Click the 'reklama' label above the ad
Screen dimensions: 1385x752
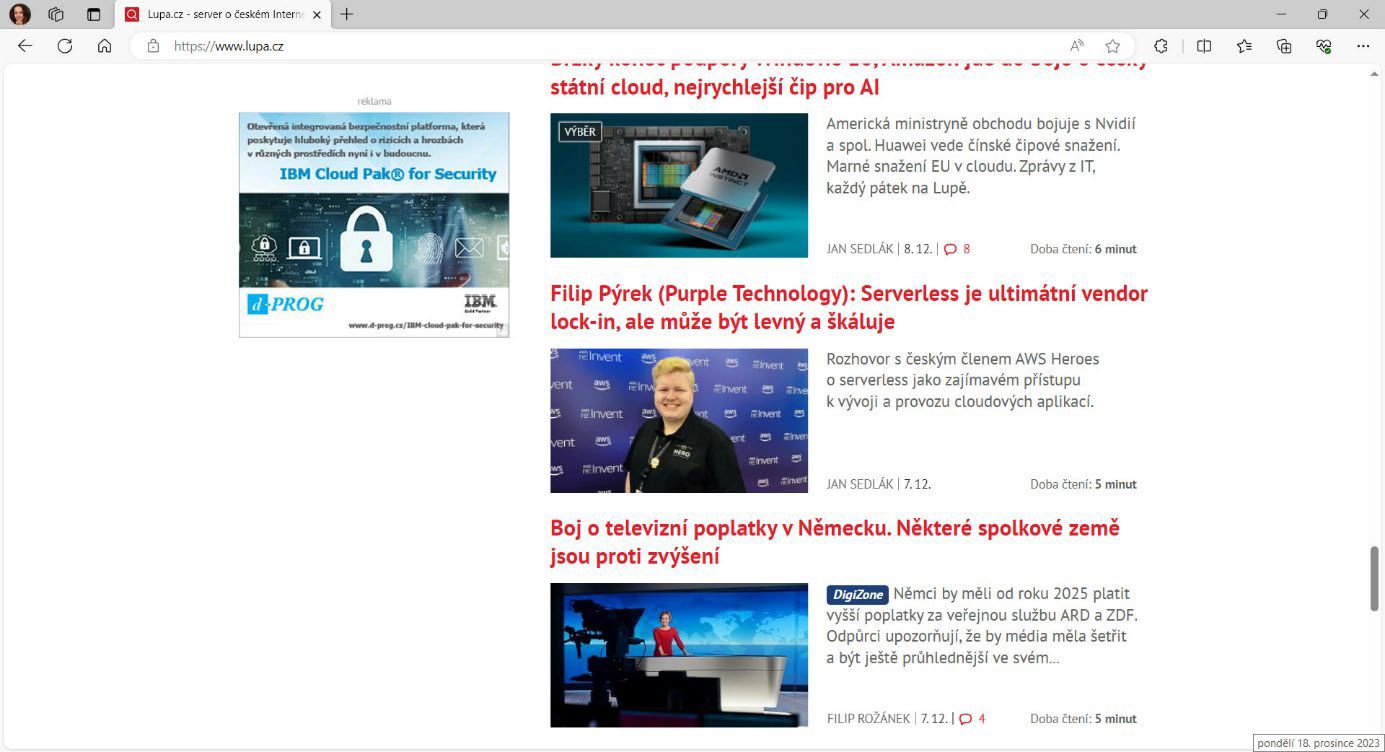tap(374, 101)
